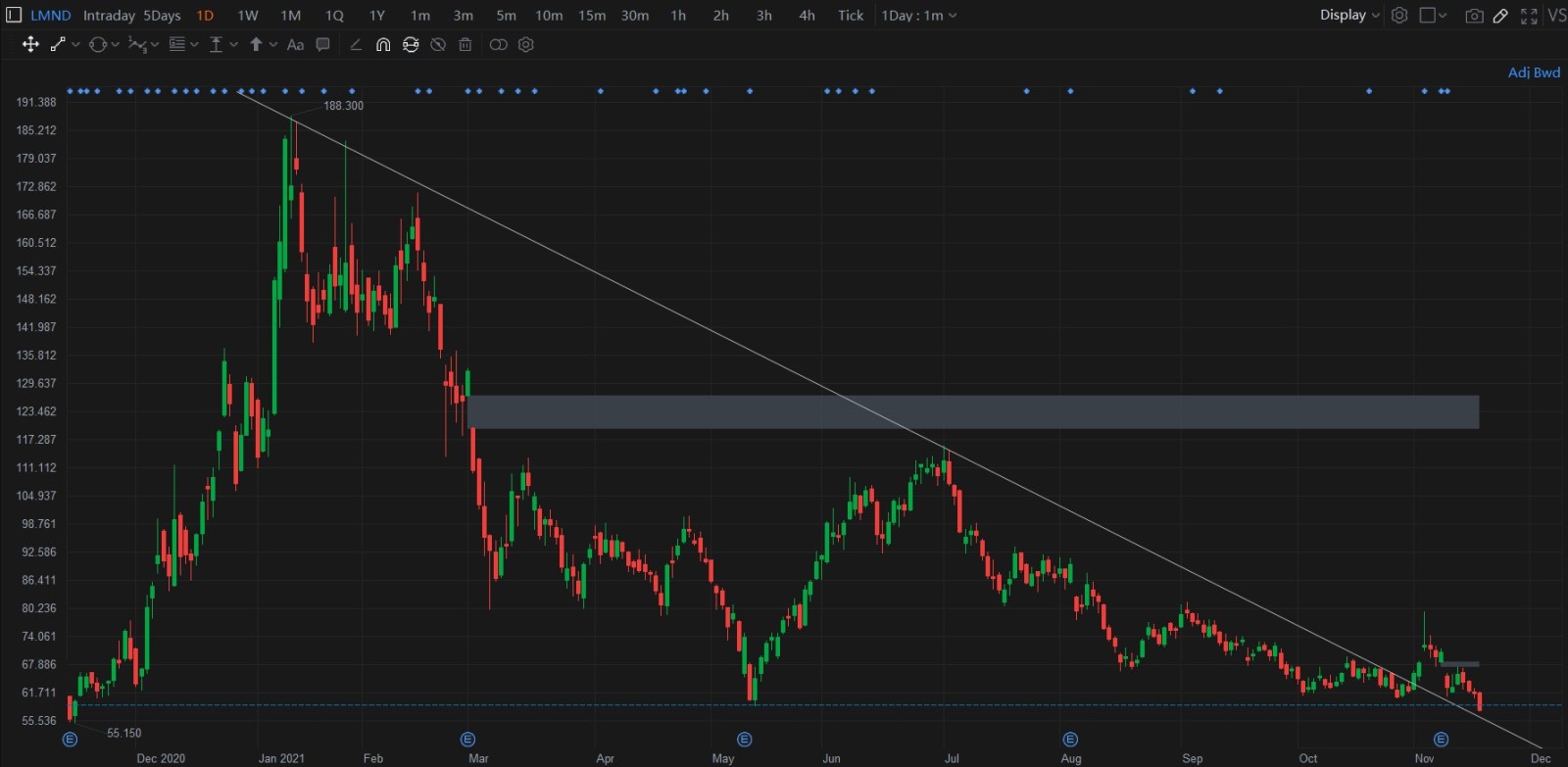Image resolution: width=1568 pixels, height=767 pixels.
Task: Select the Tick interval
Action: click(851, 16)
